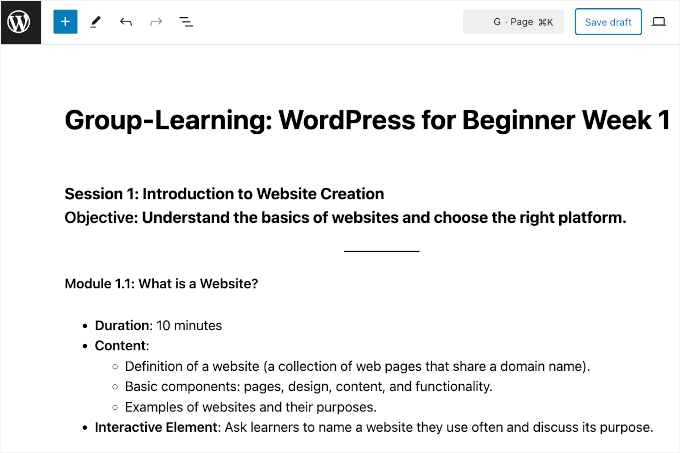Click the page title Group-Learning heading
Viewport: 680px width, 453px height.
tap(367, 120)
